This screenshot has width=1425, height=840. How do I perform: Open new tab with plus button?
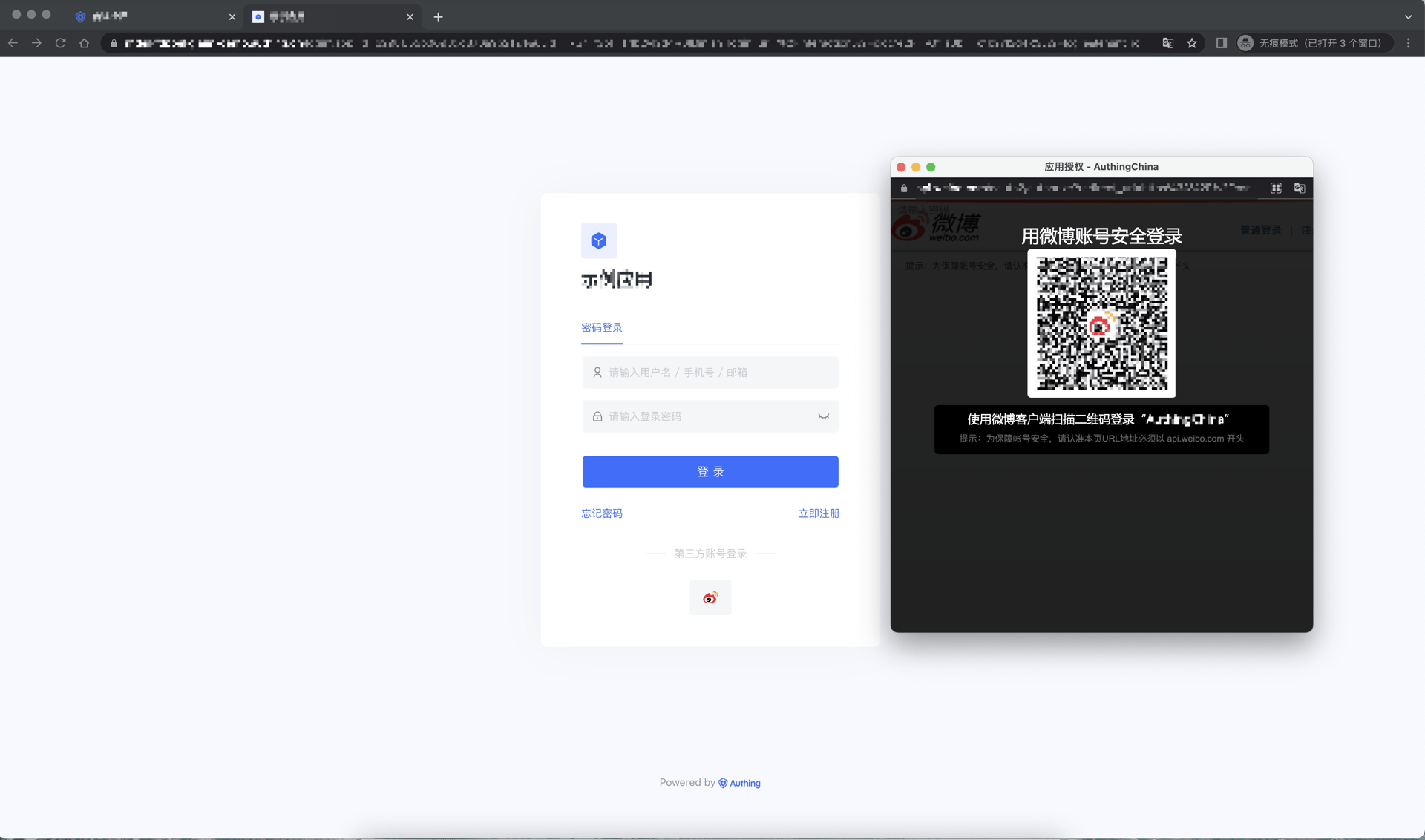[438, 16]
